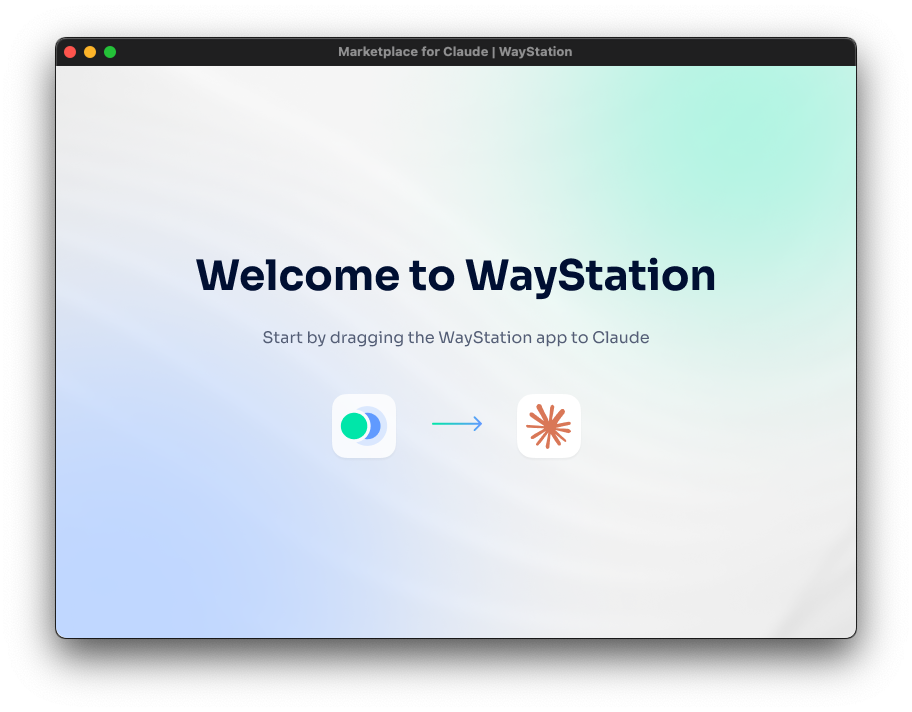Click the WayStation app icon
Screen dimensions: 912x712
coord(364,426)
